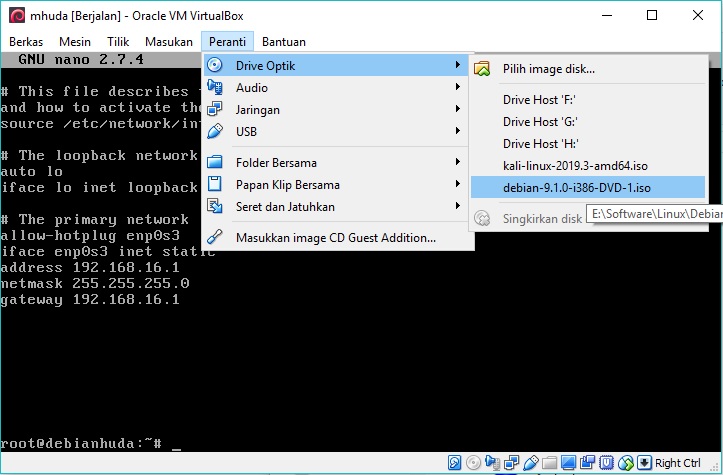Screen dimensions: 723x475
Task: Click the display monitor icon in status bar
Action: 568,462
